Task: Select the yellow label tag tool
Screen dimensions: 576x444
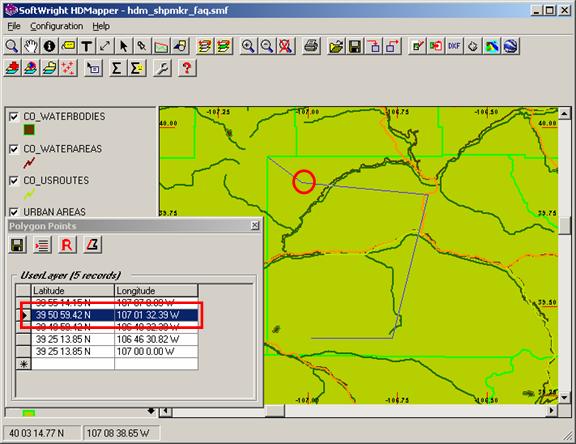Action: click(68, 46)
